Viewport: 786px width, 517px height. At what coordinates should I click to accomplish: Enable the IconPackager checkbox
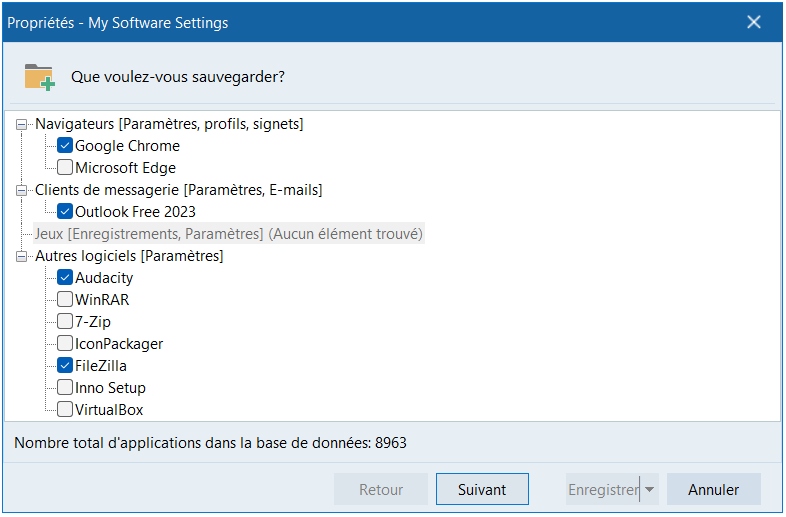coord(65,344)
